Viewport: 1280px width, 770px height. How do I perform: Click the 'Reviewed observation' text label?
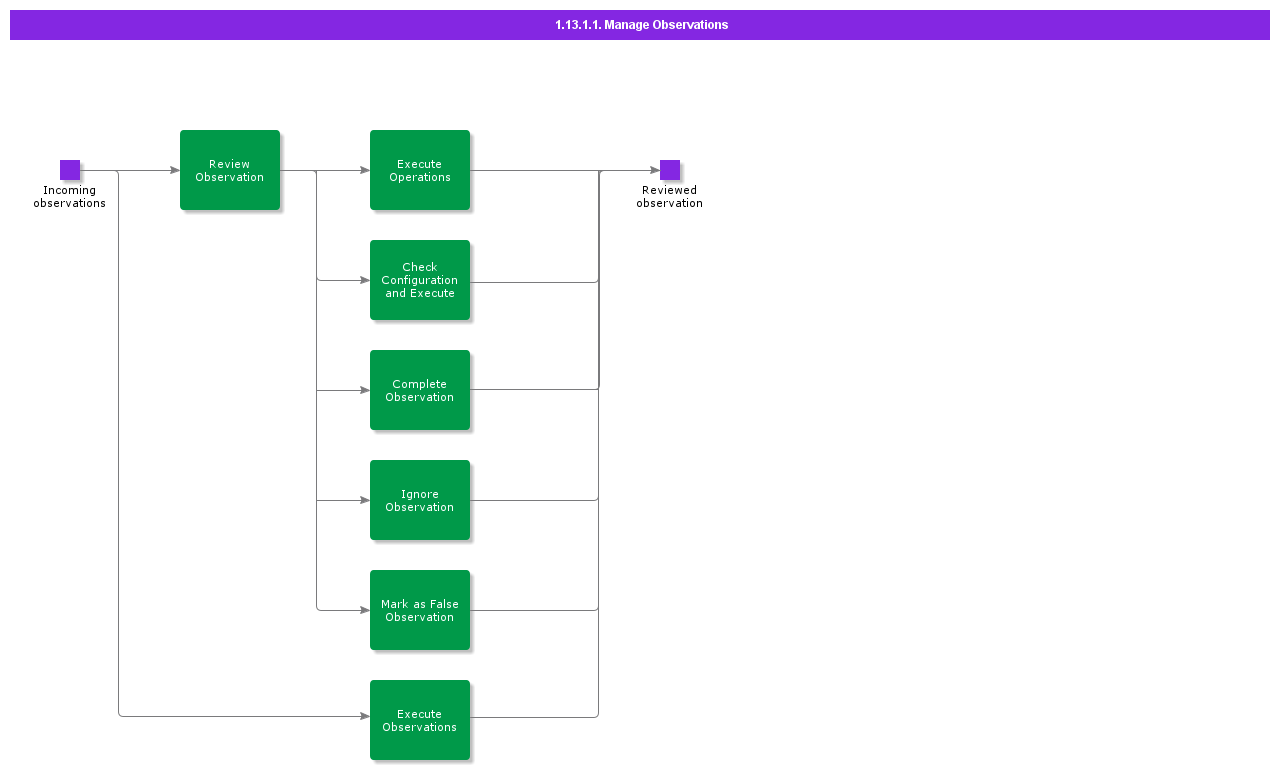[670, 197]
